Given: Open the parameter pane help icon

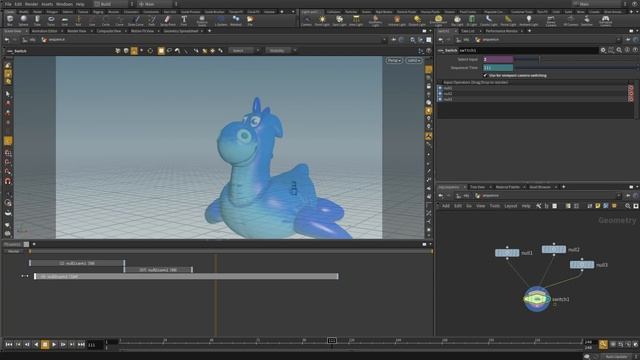Looking at the screenshot, I should pyautogui.click(x=636, y=50).
